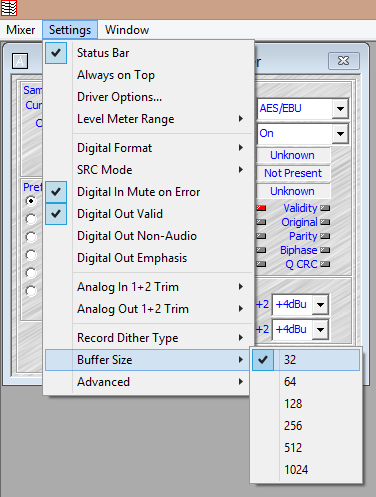Click the Validity label
This screenshot has width=376, height=497.
pyautogui.click(x=300, y=208)
